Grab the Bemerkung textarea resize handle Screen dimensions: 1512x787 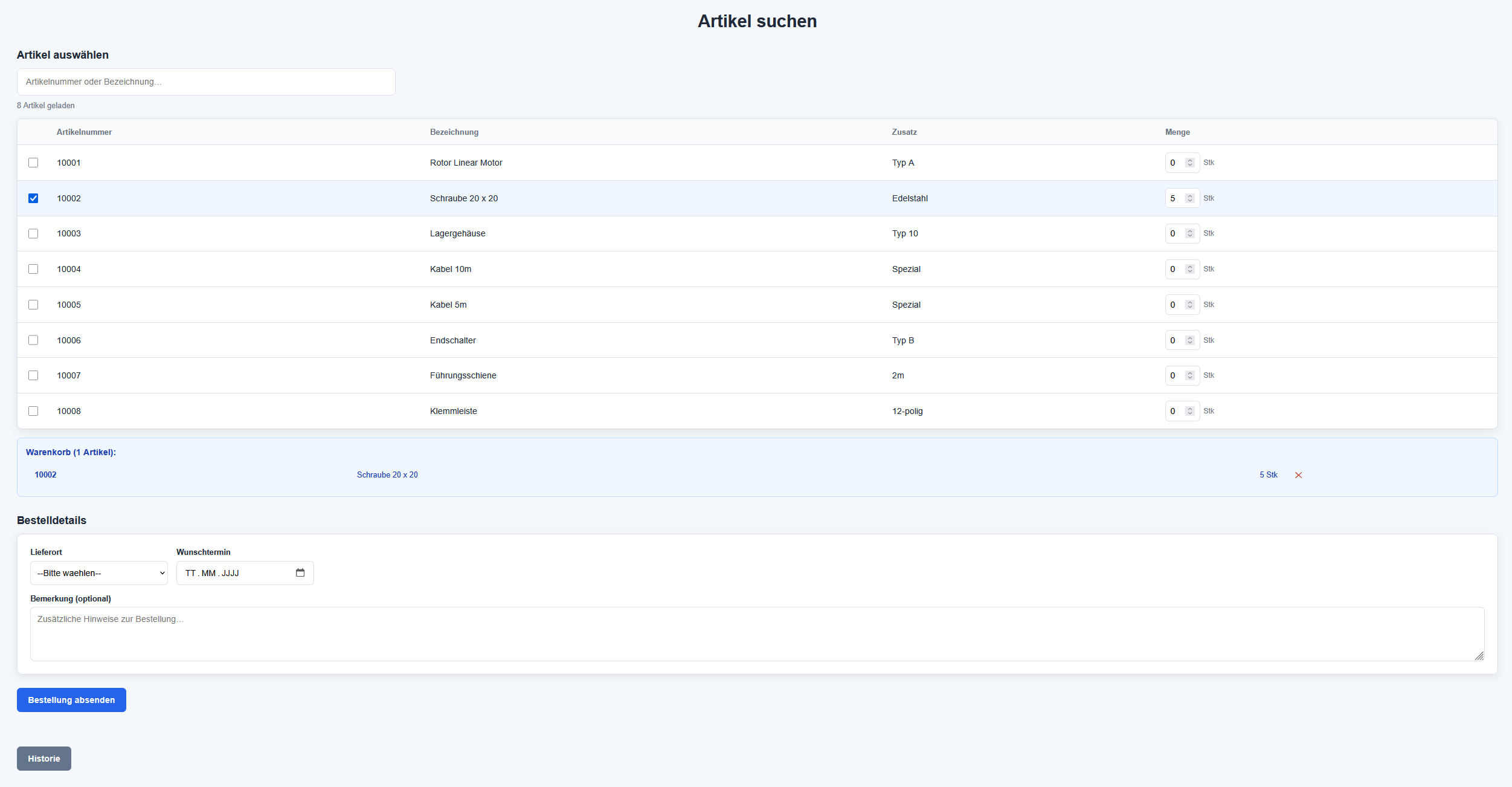point(1479,656)
